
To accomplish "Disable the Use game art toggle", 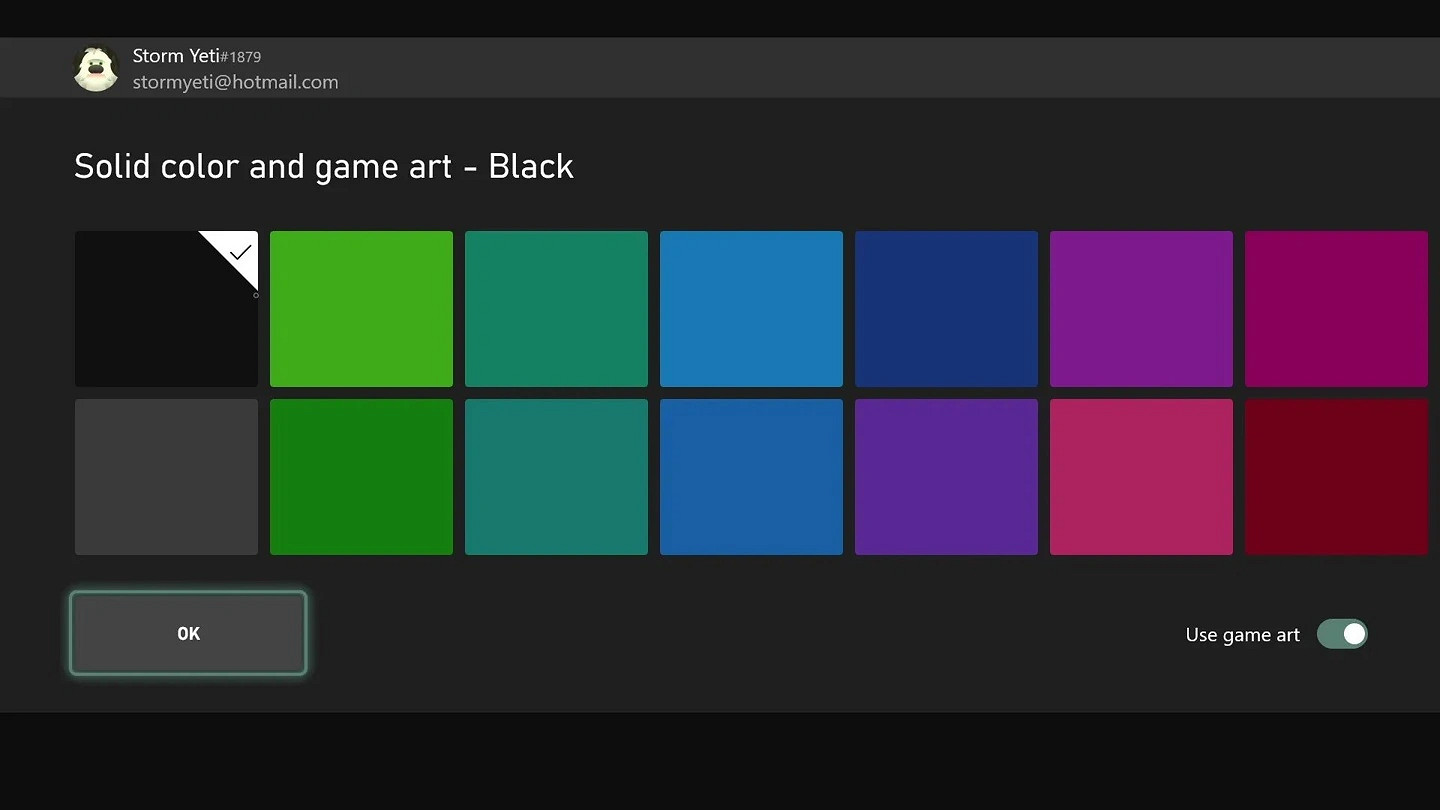I will tap(1342, 634).
